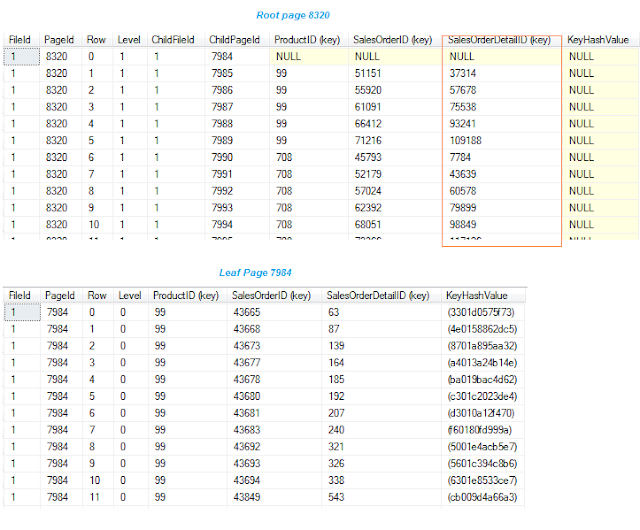Select KeyHashValue cell (ba019bac4d62)

pyautogui.click(x=484, y=379)
